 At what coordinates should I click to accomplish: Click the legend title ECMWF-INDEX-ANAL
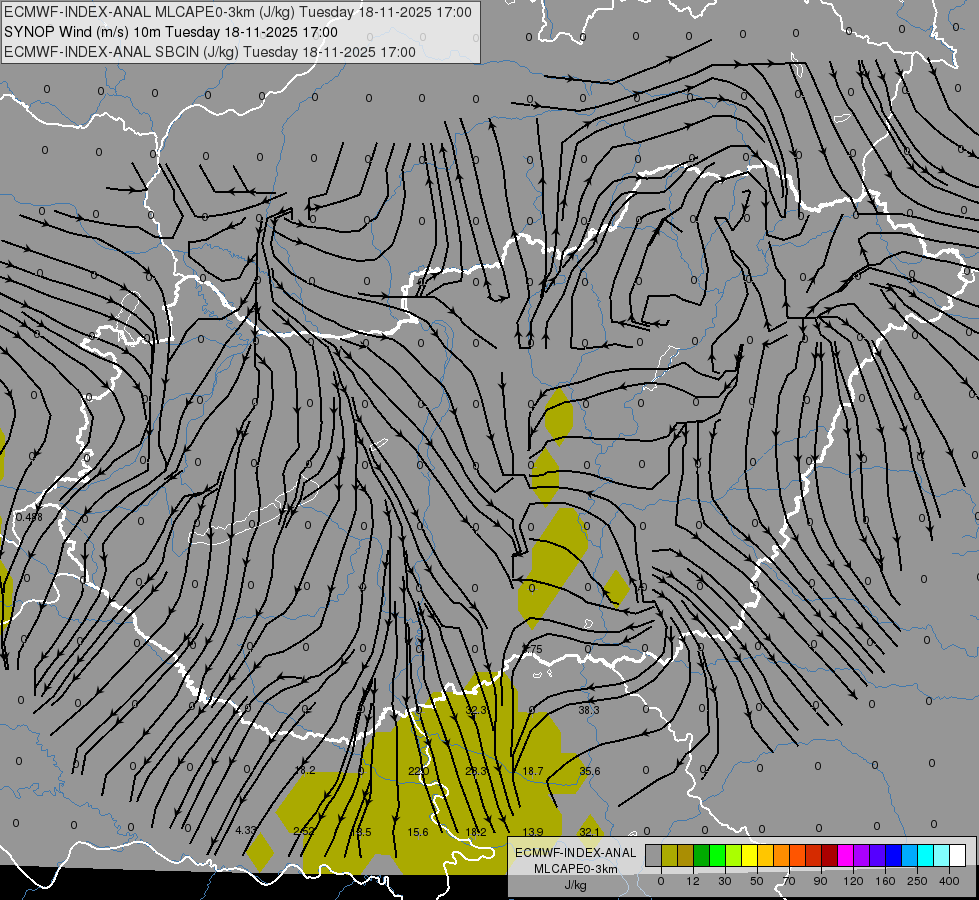point(576,853)
